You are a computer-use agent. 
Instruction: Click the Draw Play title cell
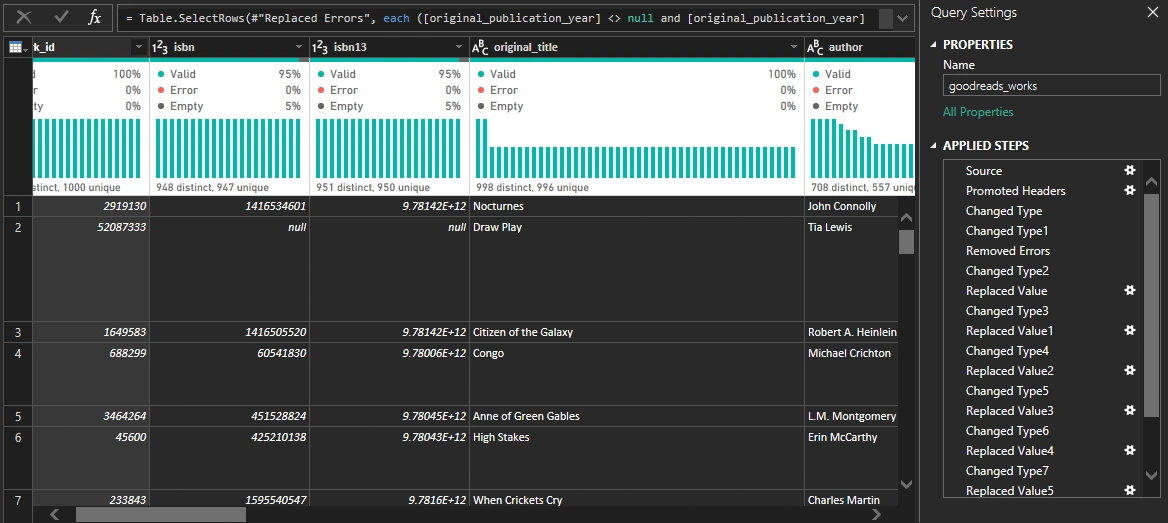[x=637, y=269]
